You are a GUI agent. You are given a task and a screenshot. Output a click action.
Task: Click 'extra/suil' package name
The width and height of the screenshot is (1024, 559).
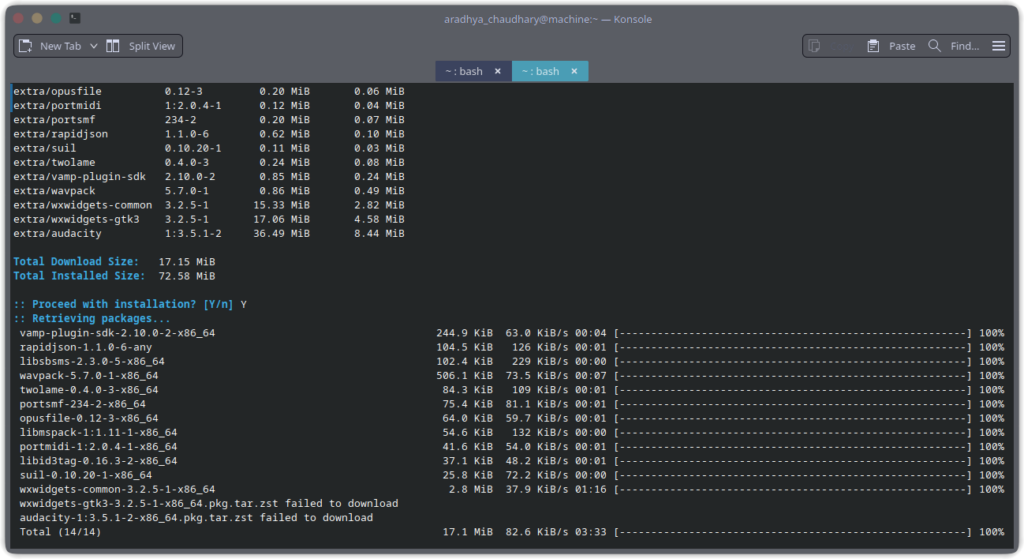click(44, 148)
